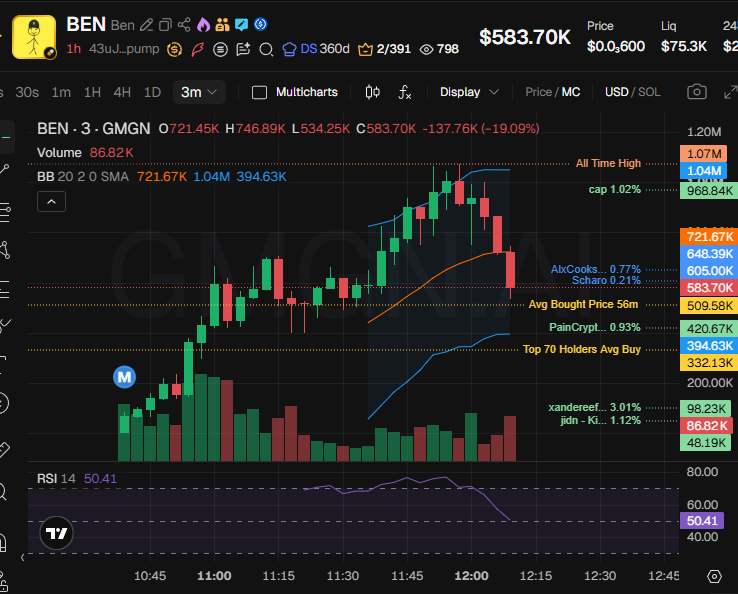Take a chart snapshot with camera icon
Image resolution: width=738 pixels, height=594 pixels.
pyautogui.click(x=697, y=92)
